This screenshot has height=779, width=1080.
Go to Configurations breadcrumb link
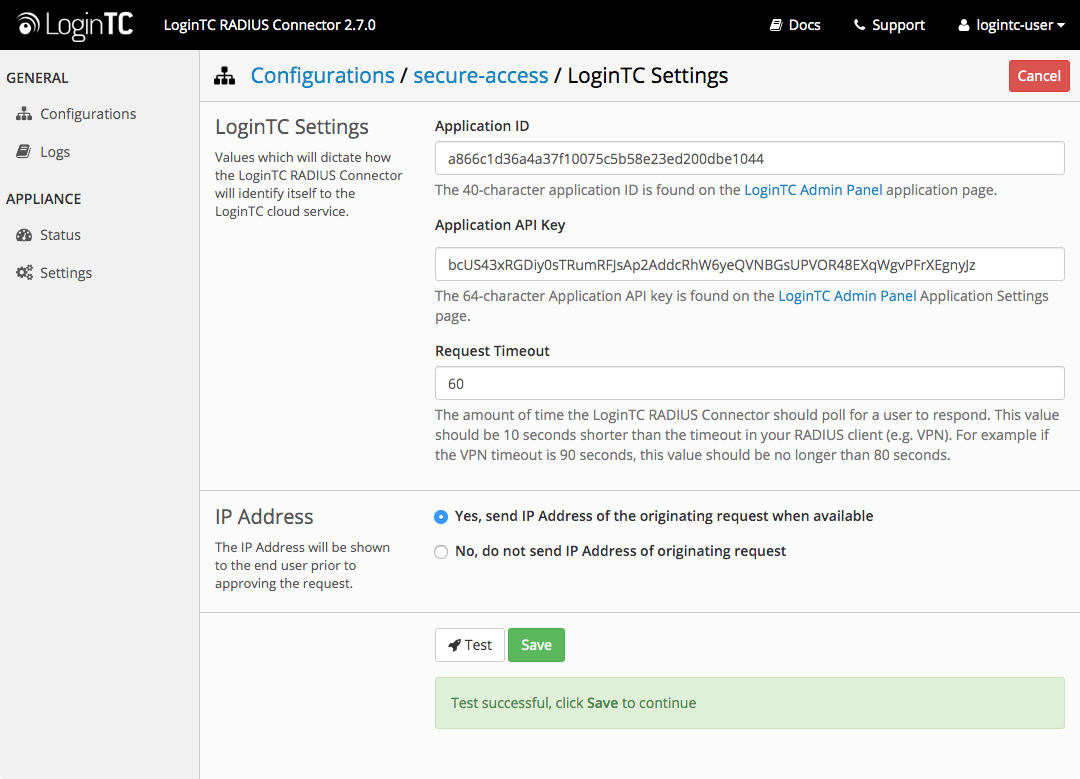click(322, 75)
